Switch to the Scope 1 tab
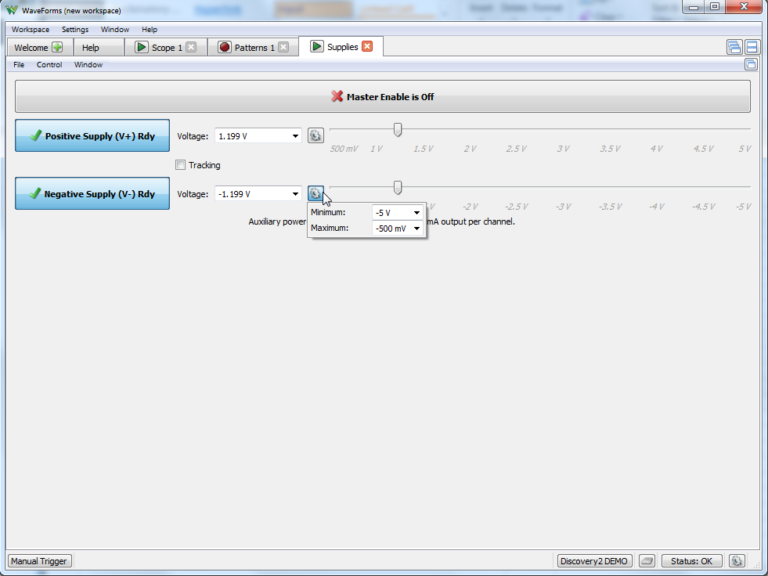 tap(166, 48)
